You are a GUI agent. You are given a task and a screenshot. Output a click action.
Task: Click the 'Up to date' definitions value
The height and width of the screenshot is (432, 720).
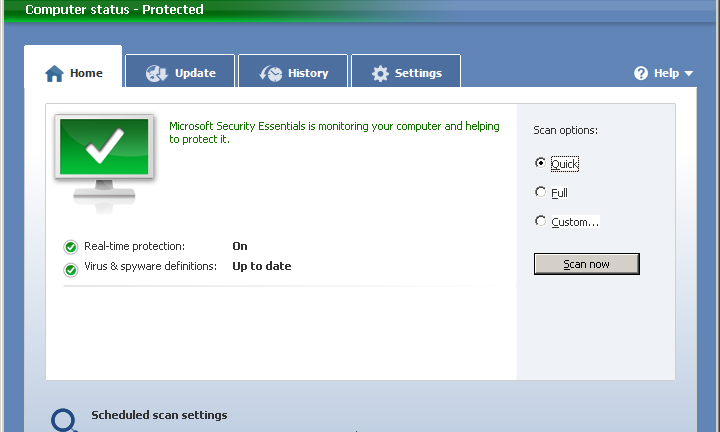pos(262,266)
